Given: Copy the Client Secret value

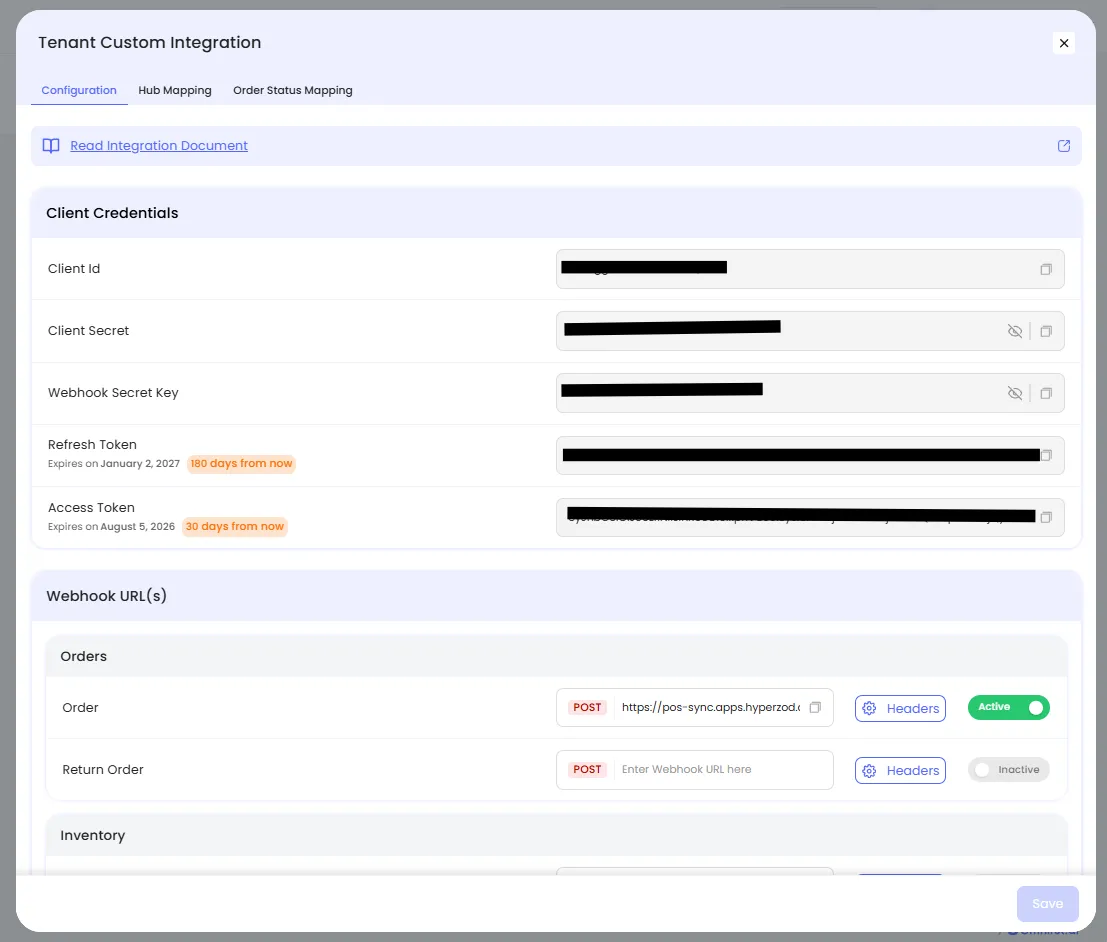Looking at the screenshot, I should (1046, 331).
